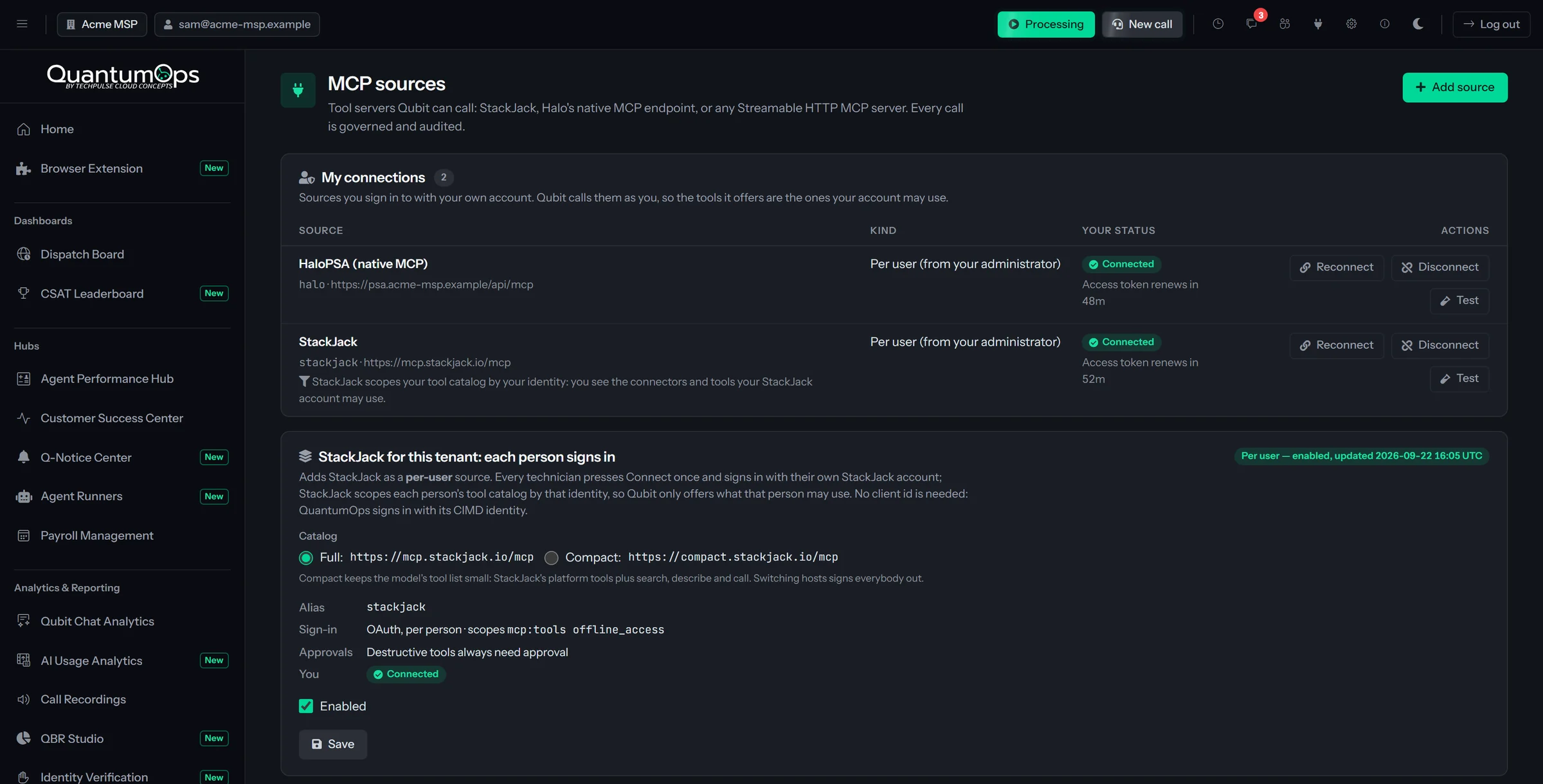Click the info circle icon in the top bar

pyautogui.click(x=1385, y=24)
